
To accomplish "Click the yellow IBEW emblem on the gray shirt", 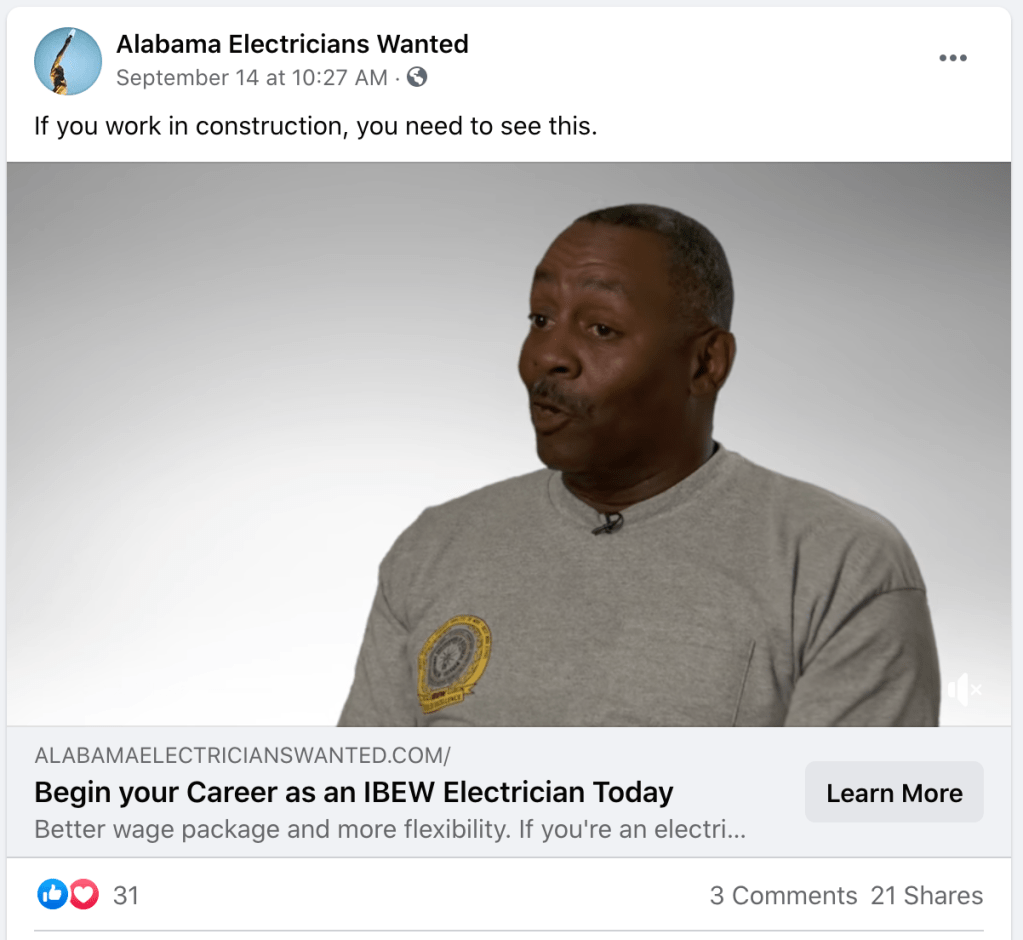I will (x=453, y=665).
